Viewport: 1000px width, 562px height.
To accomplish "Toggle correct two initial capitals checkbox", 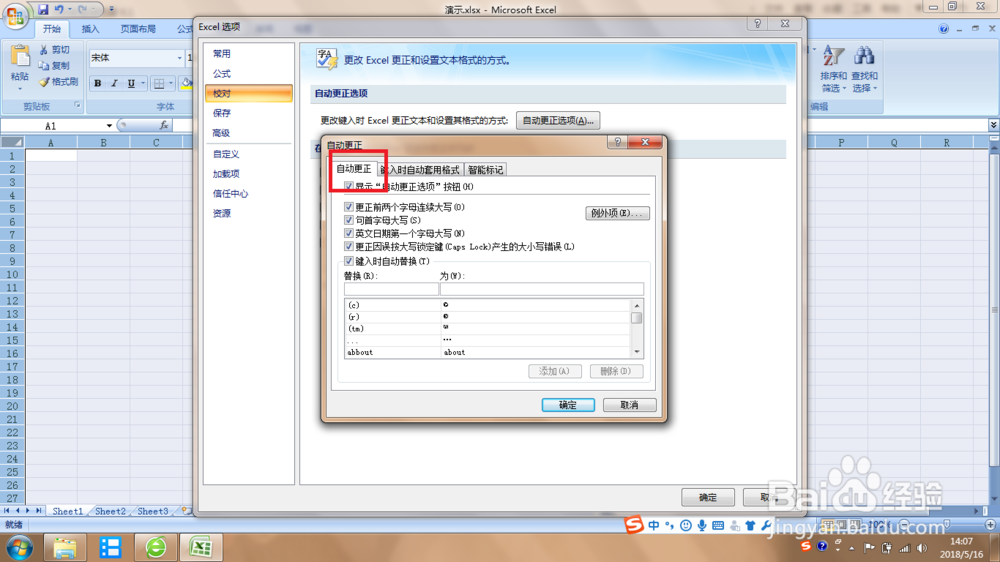I will (x=349, y=207).
